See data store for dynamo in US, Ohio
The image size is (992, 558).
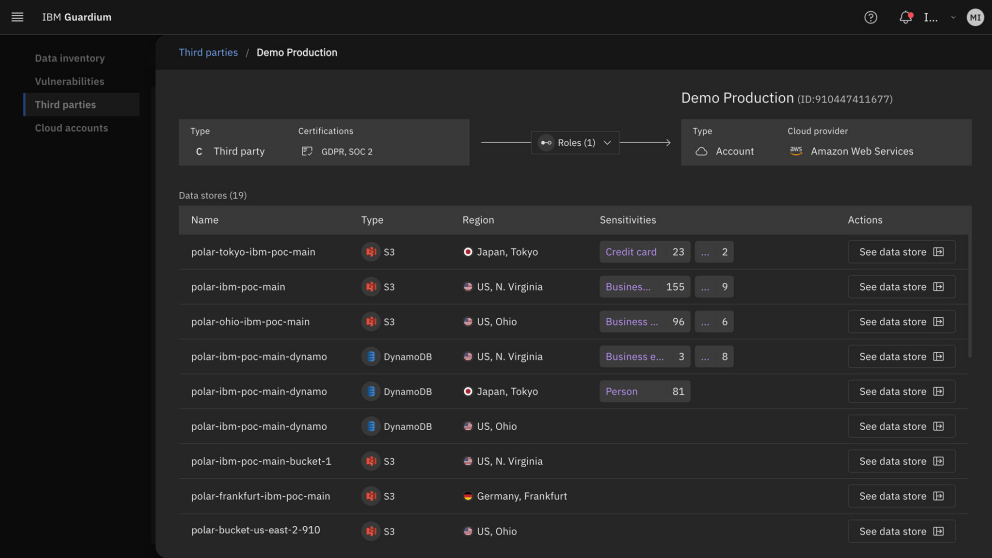(902, 426)
